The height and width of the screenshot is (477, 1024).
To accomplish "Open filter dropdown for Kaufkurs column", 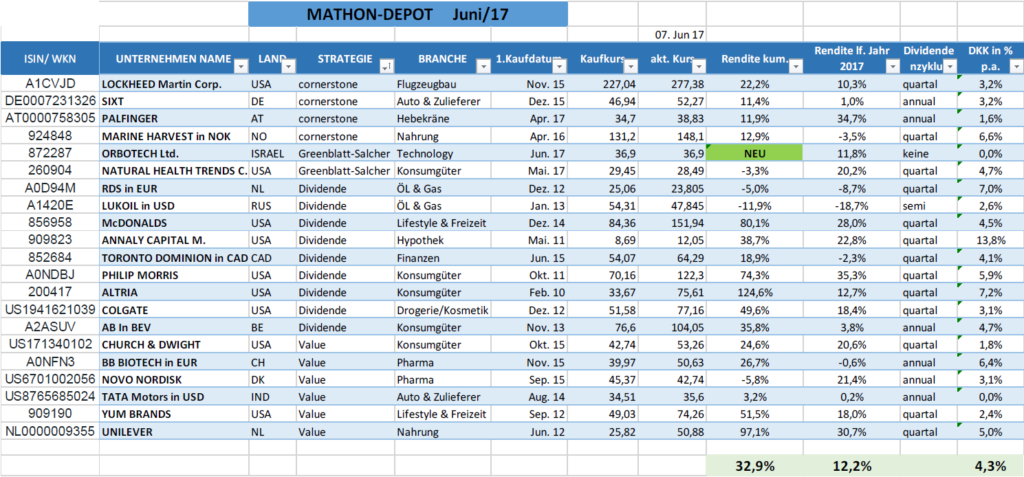I will 630,66.
